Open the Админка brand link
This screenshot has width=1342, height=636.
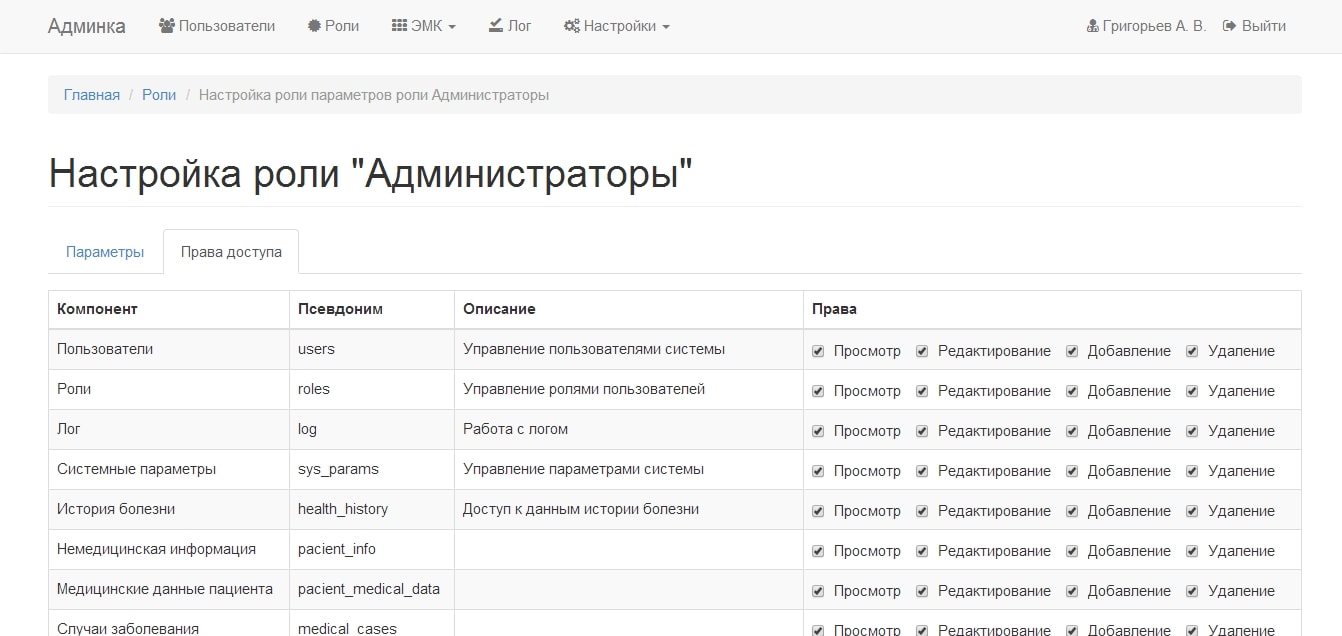pos(87,26)
